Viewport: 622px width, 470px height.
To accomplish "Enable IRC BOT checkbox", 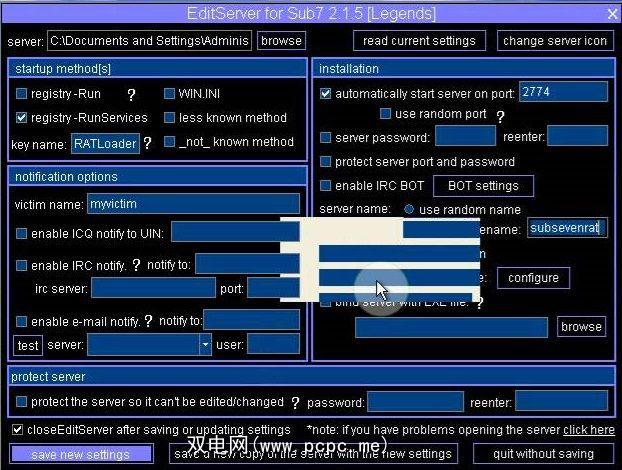I will pyautogui.click(x=326, y=185).
